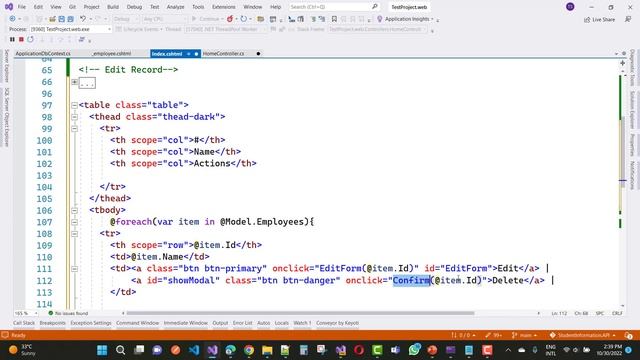Restart debugging session icon
The width and height of the screenshot is (640, 360).
(x=31, y=40)
